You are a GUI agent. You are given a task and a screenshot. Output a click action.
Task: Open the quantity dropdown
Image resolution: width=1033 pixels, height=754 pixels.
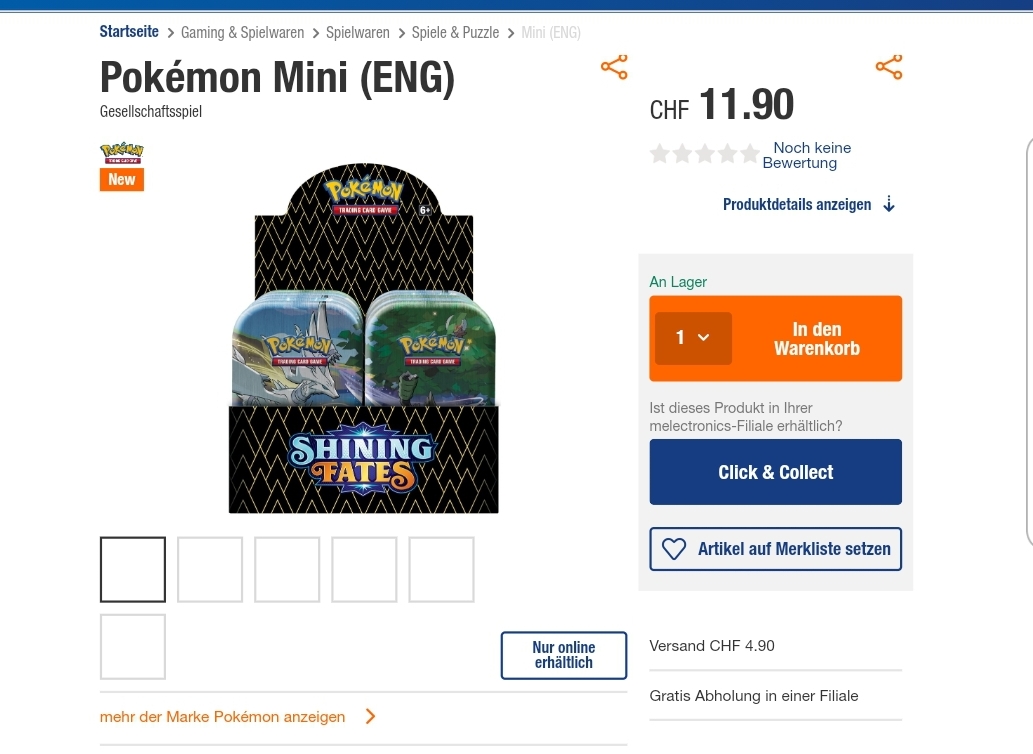click(693, 338)
